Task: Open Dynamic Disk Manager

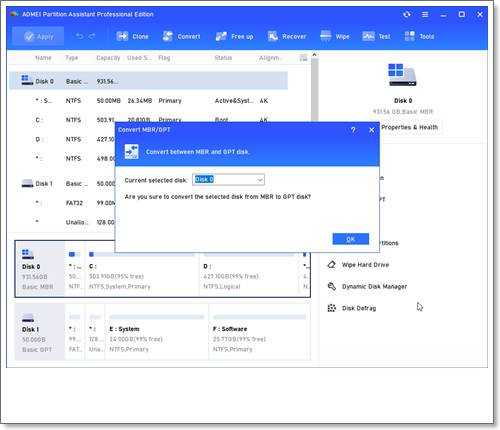Action: point(374,286)
